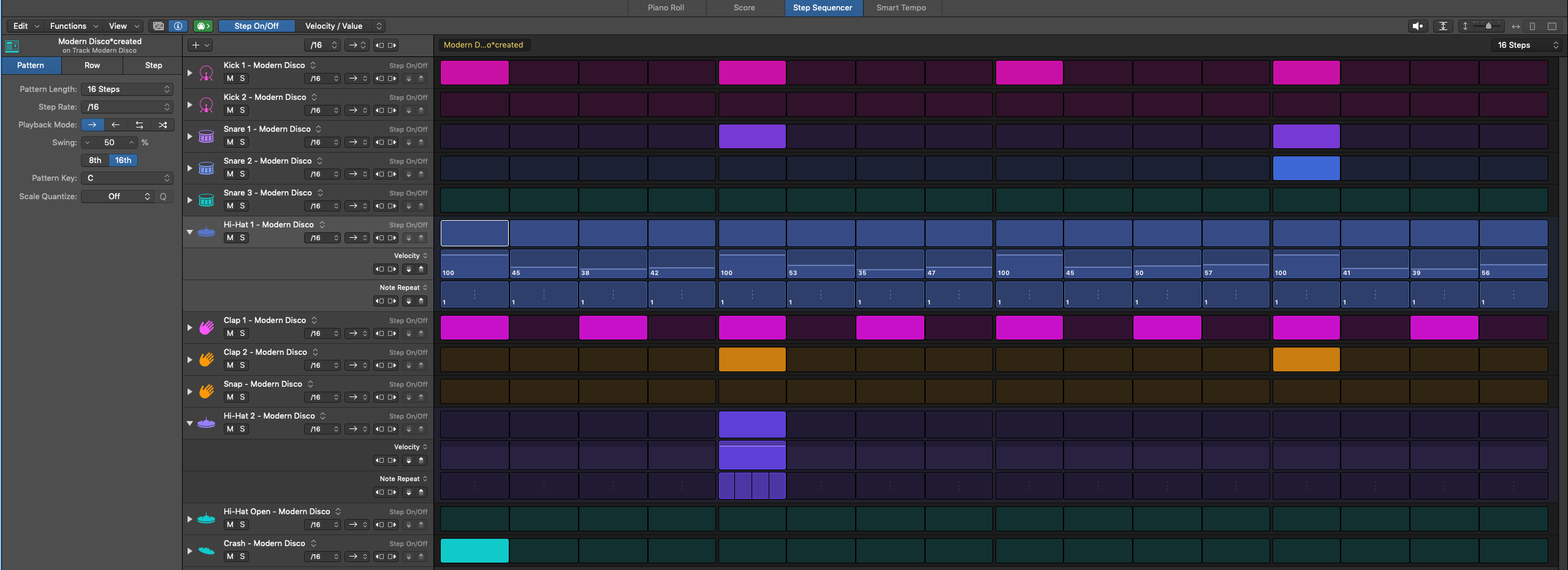The width and height of the screenshot is (1568, 570).
Task: Click the Swing value field showing 50
Action: pos(109,142)
